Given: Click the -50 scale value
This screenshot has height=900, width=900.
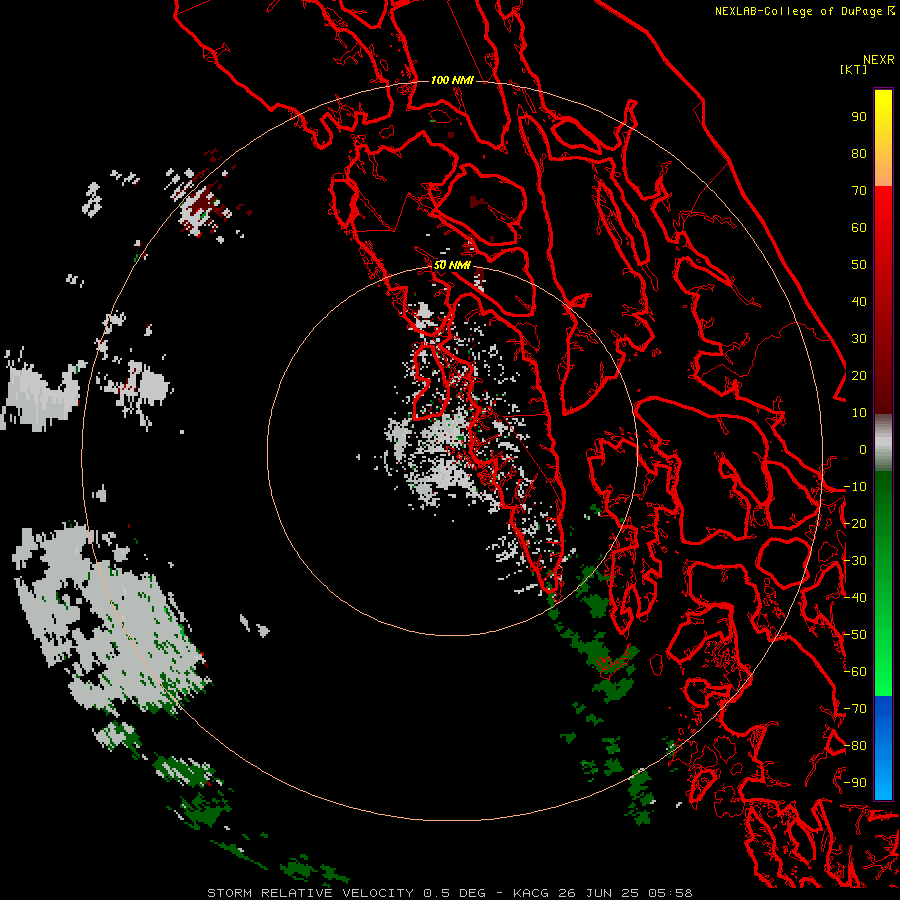Looking at the screenshot, I should click(x=855, y=635).
